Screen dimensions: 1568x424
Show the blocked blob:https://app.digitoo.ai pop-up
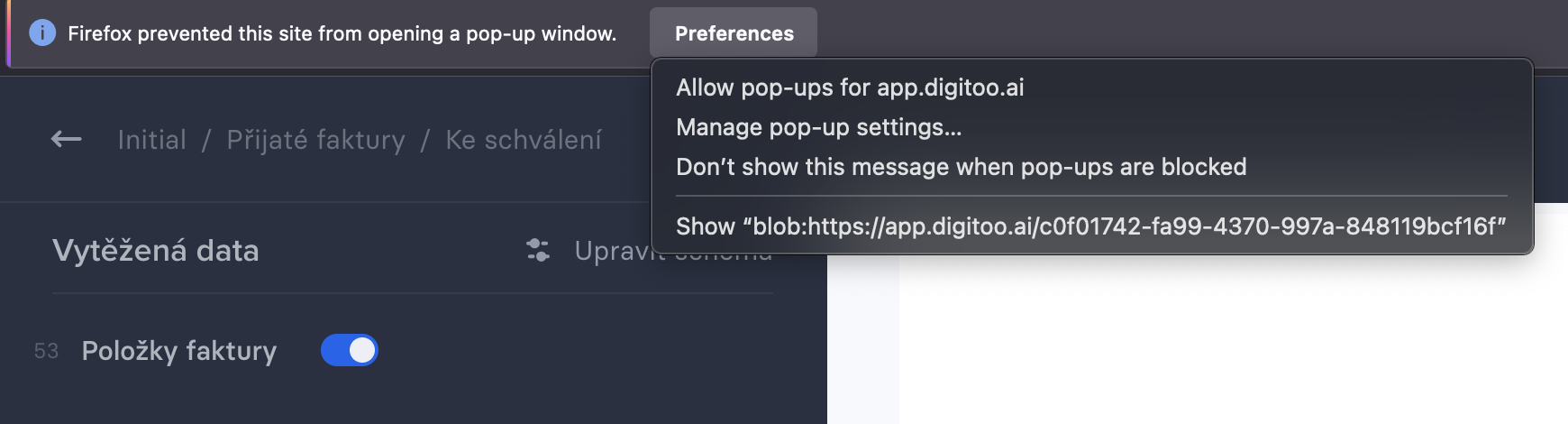[x=1091, y=226]
